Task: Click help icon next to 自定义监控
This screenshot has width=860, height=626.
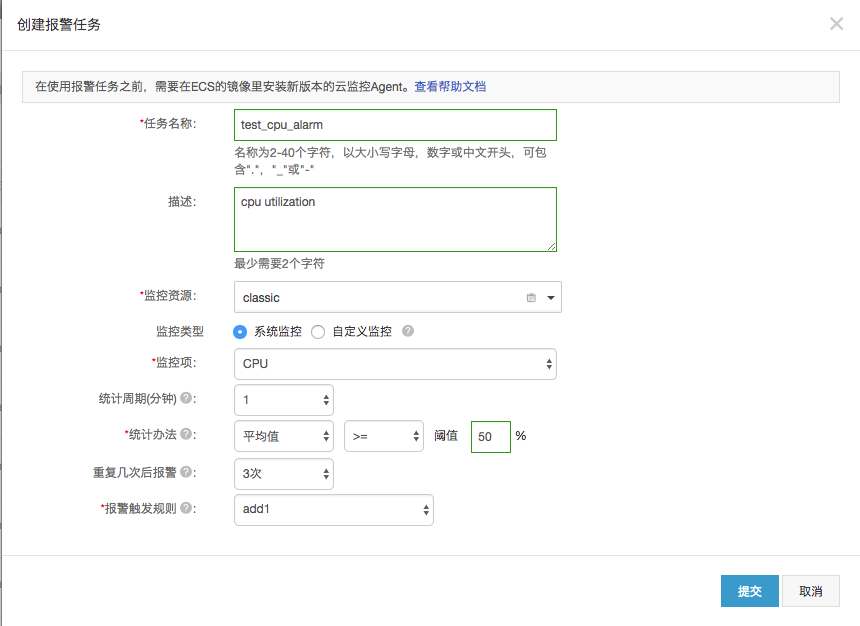Action: tap(408, 331)
